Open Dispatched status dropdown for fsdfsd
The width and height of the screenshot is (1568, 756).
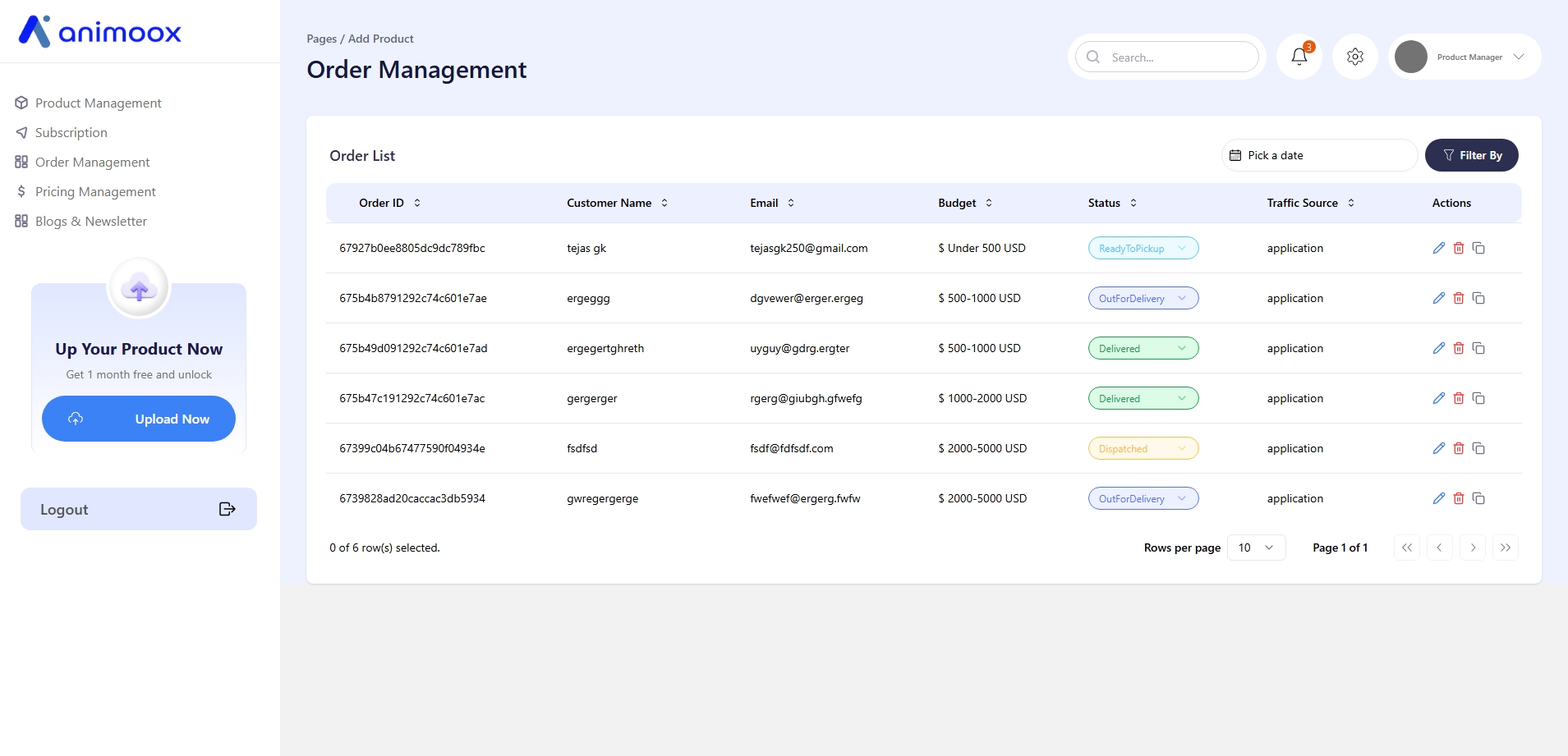(1143, 448)
